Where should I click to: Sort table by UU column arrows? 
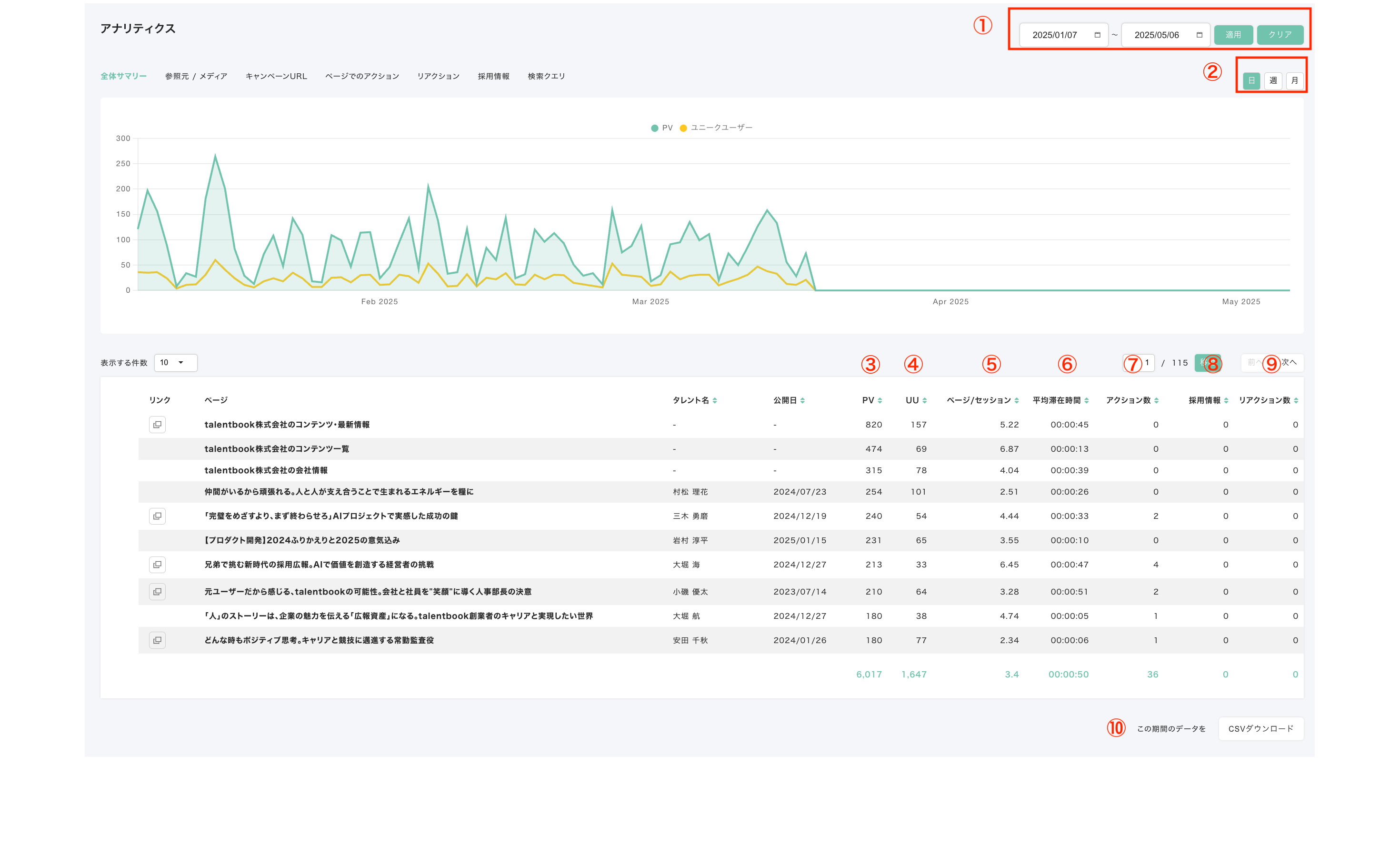[x=924, y=400]
